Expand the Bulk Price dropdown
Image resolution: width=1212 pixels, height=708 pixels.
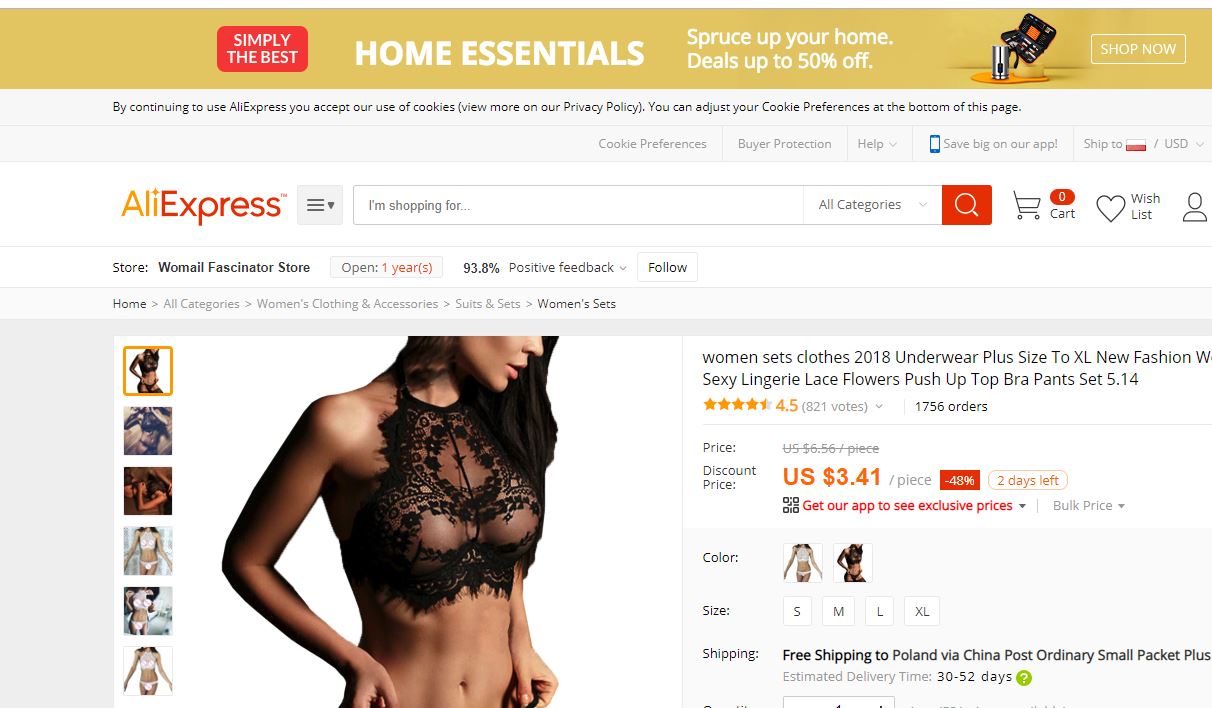point(1088,506)
